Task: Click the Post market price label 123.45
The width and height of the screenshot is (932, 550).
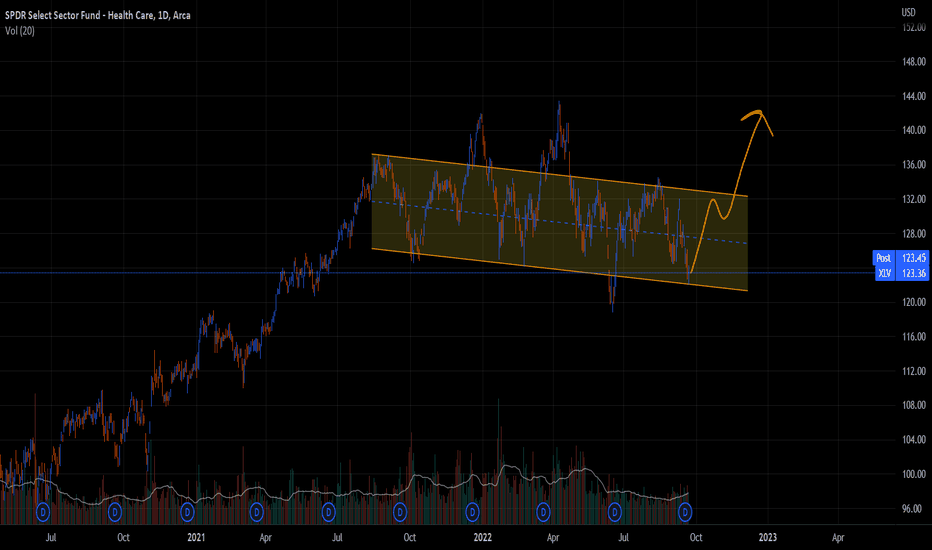Action: pyautogui.click(x=901, y=258)
